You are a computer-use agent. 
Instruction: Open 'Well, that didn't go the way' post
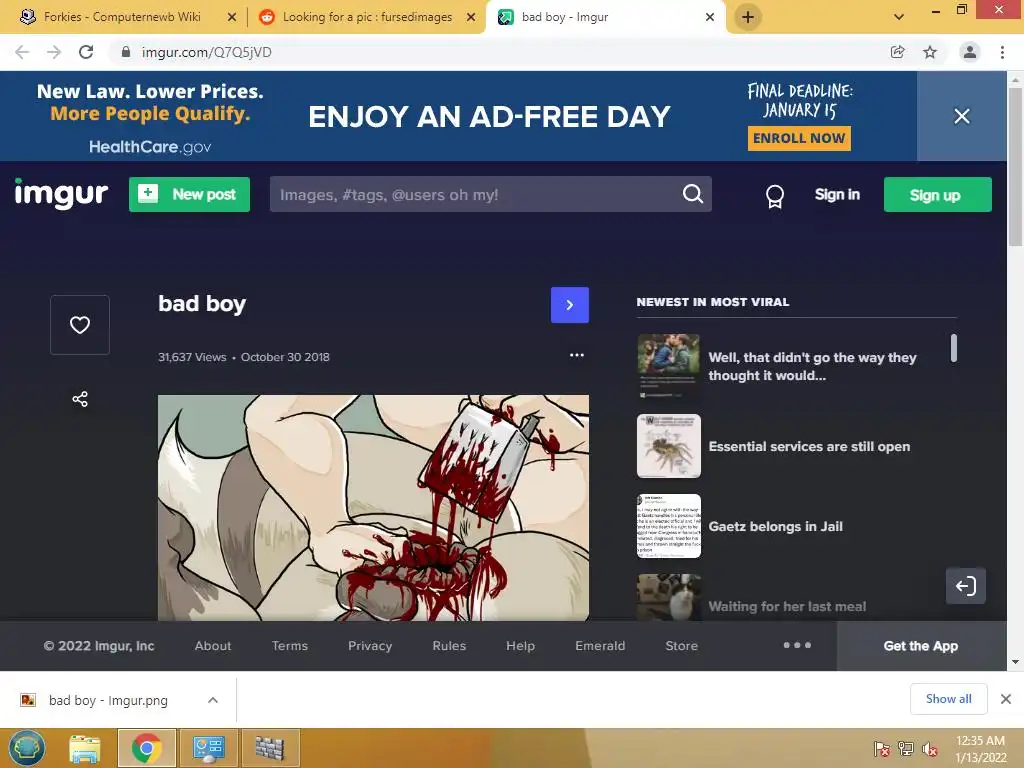pos(812,366)
